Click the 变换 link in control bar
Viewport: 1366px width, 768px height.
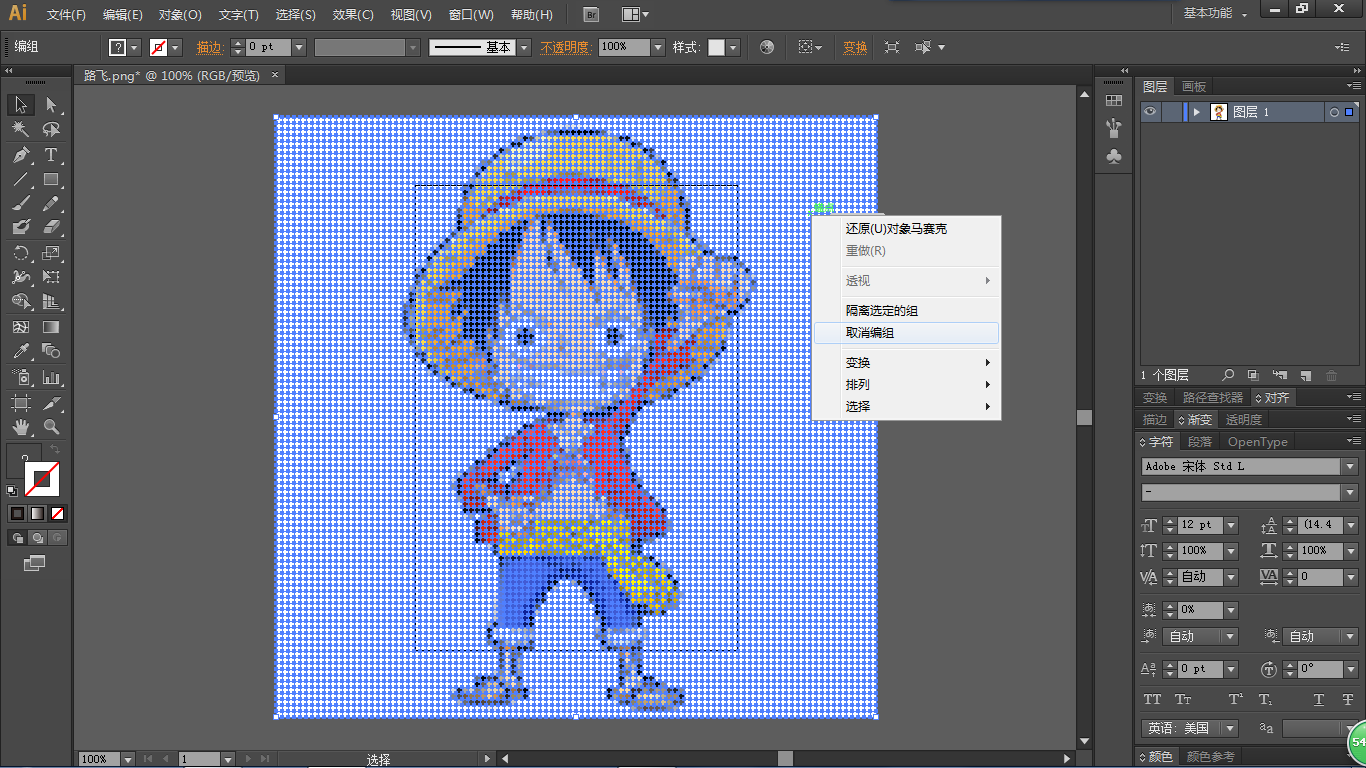(x=855, y=47)
